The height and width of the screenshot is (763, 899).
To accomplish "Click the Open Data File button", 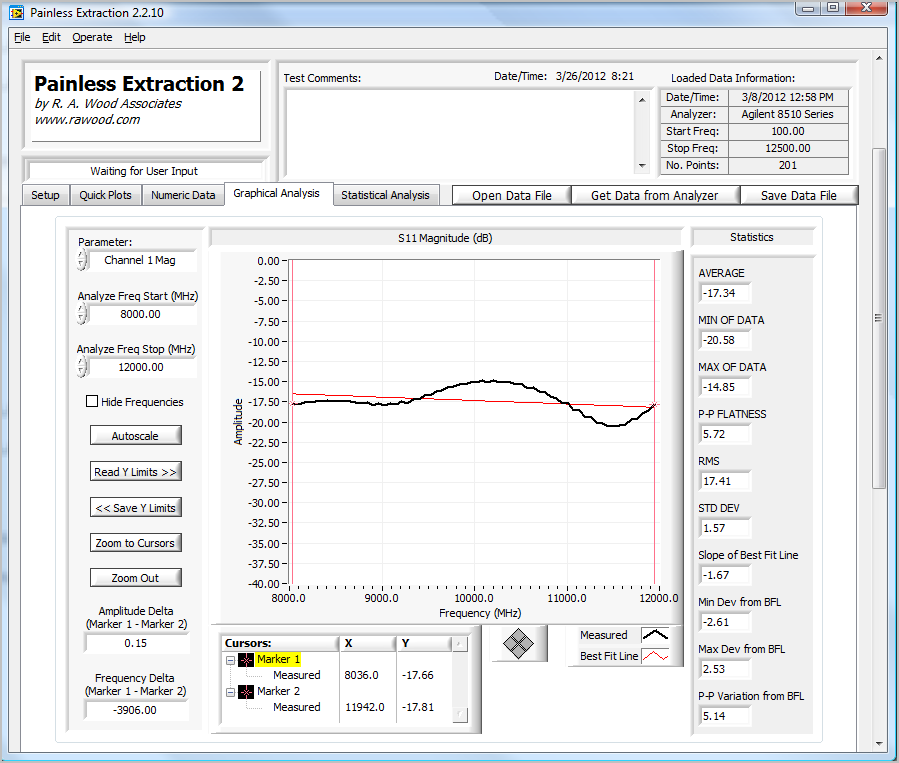I will point(512,195).
